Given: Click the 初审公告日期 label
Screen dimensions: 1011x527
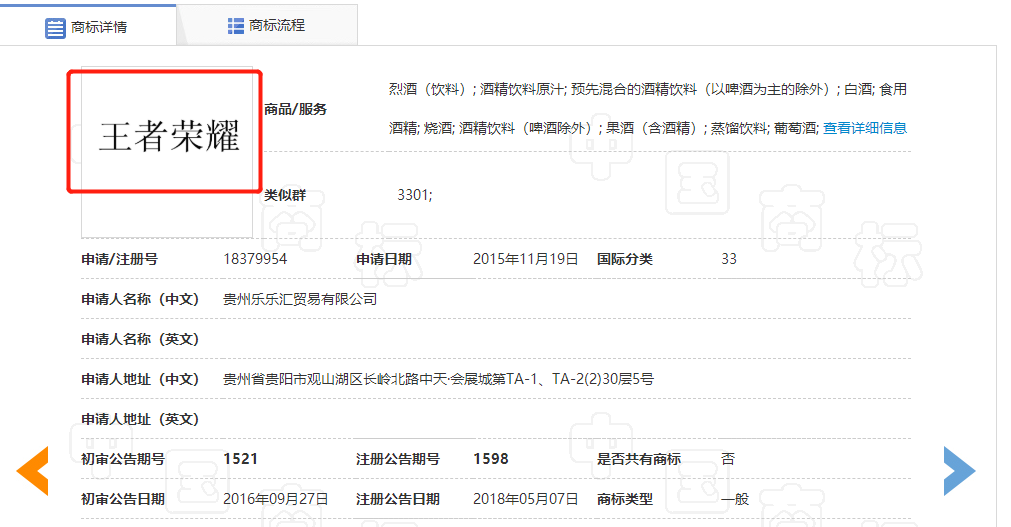Looking at the screenshot, I should tap(123, 499).
